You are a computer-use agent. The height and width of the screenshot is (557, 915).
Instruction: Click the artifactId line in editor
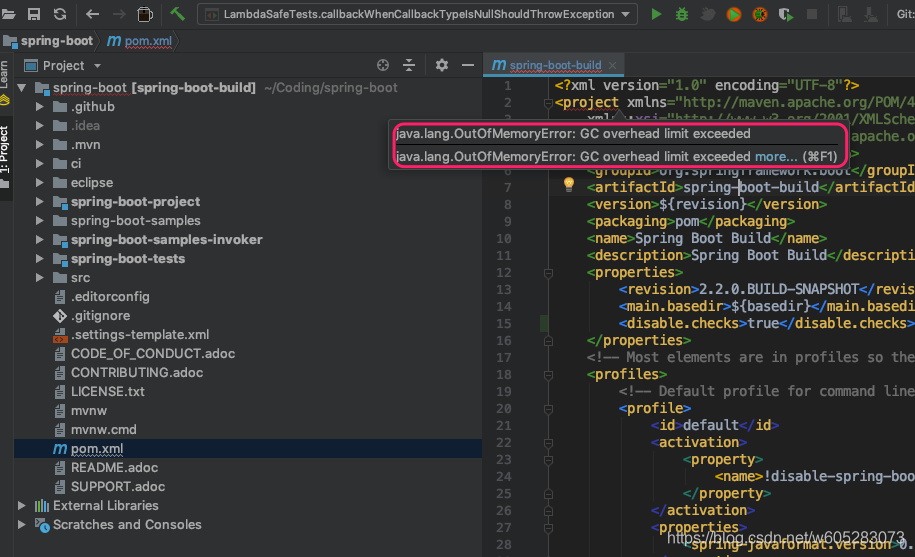(750, 187)
